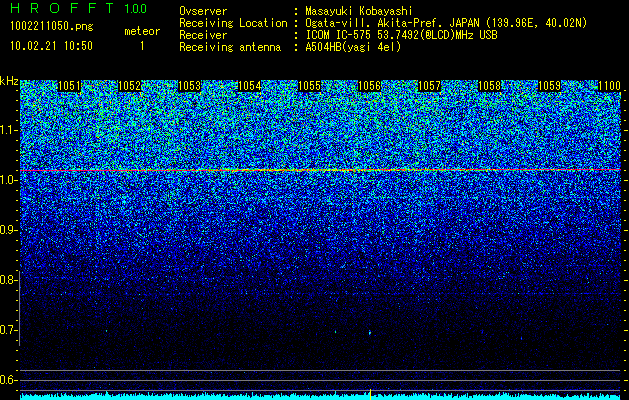
Task: Click the 1052 time marker
Action: pyautogui.click(x=130, y=86)
